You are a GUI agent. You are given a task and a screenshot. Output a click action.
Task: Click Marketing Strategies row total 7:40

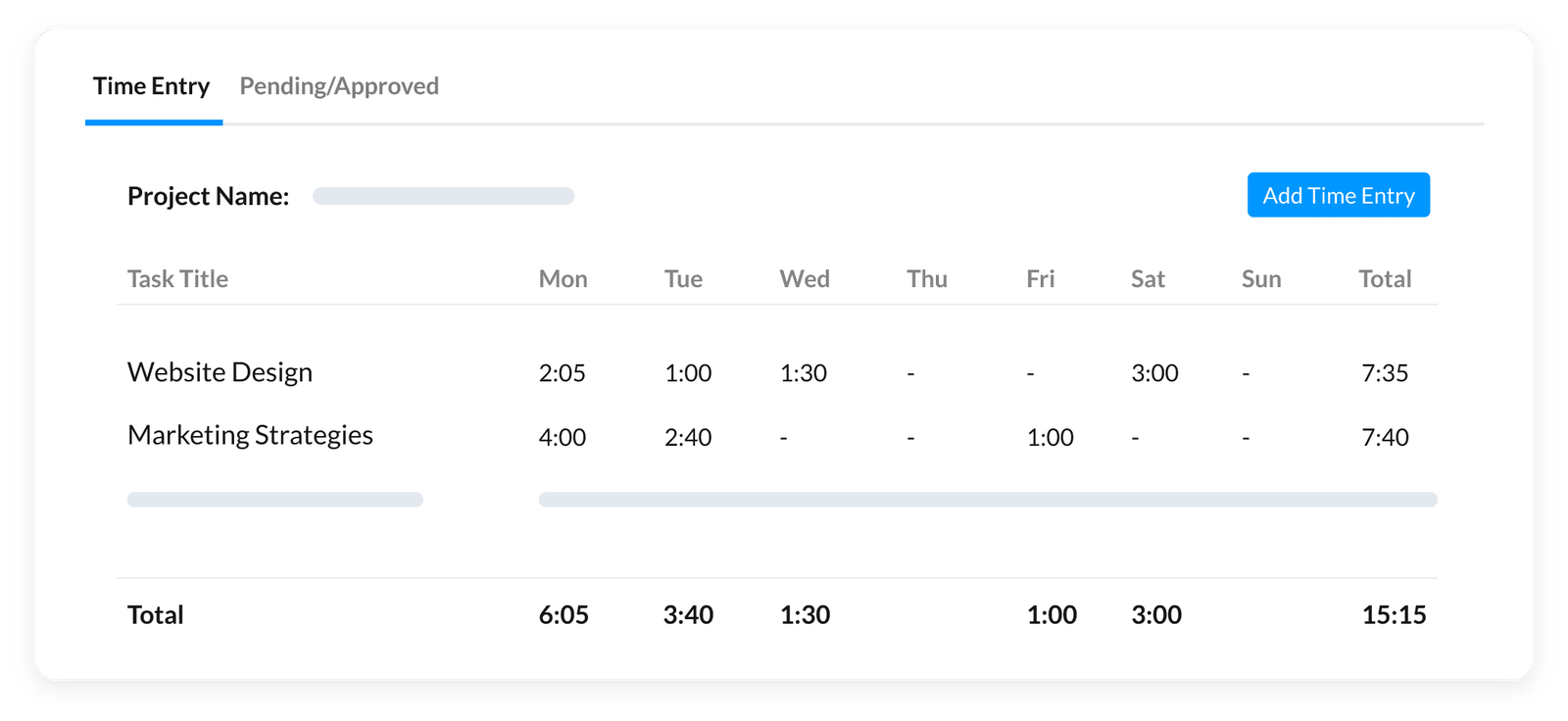1385,437
